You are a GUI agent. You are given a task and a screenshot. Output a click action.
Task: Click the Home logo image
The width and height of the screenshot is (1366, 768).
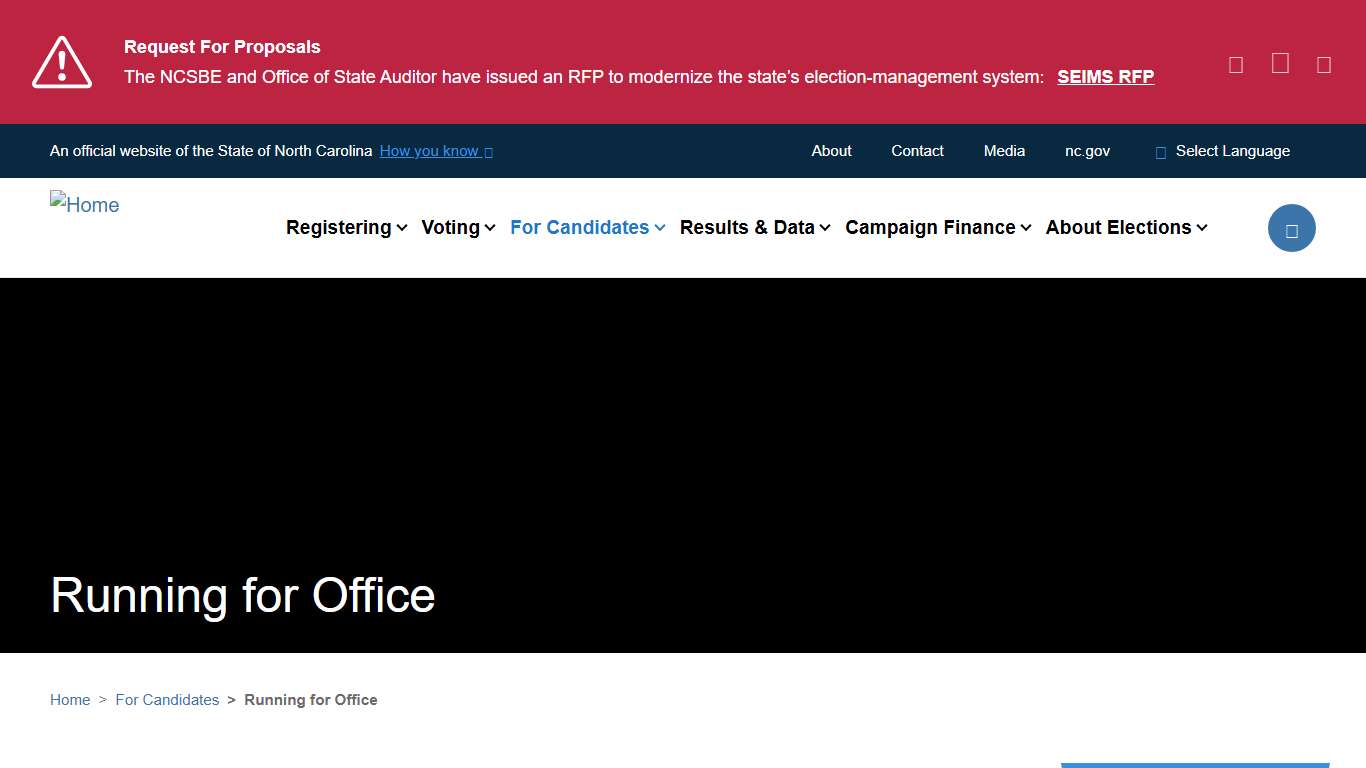(x=84, y=204)
